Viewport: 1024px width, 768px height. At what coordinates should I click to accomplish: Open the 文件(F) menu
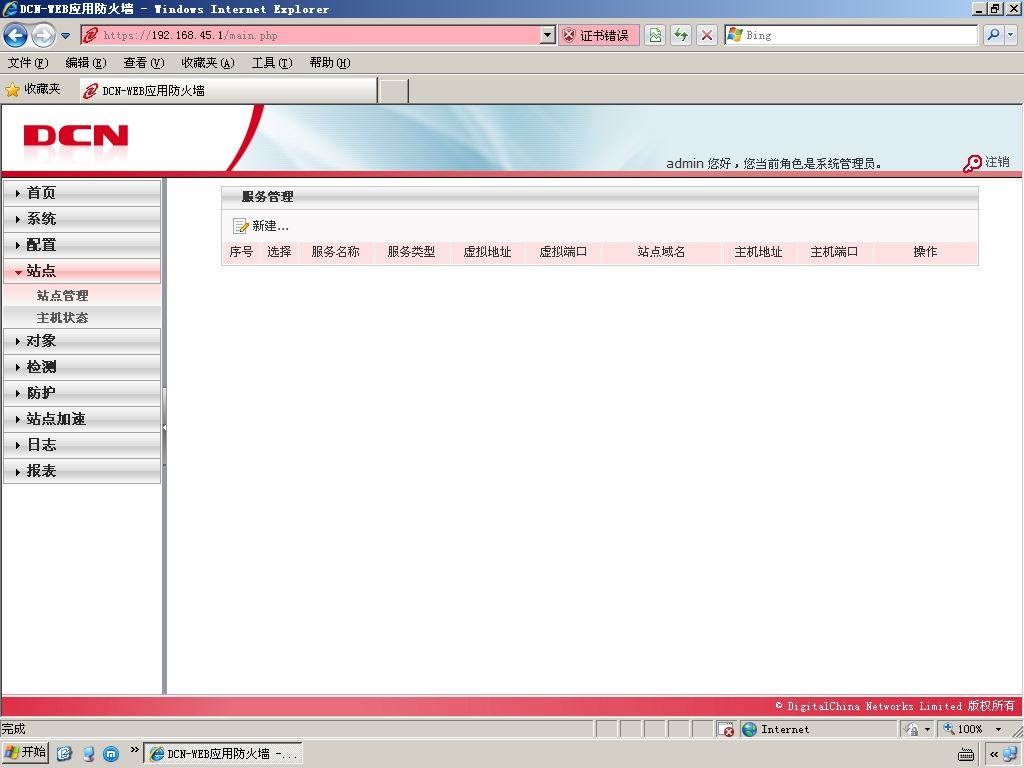(28, 63)
